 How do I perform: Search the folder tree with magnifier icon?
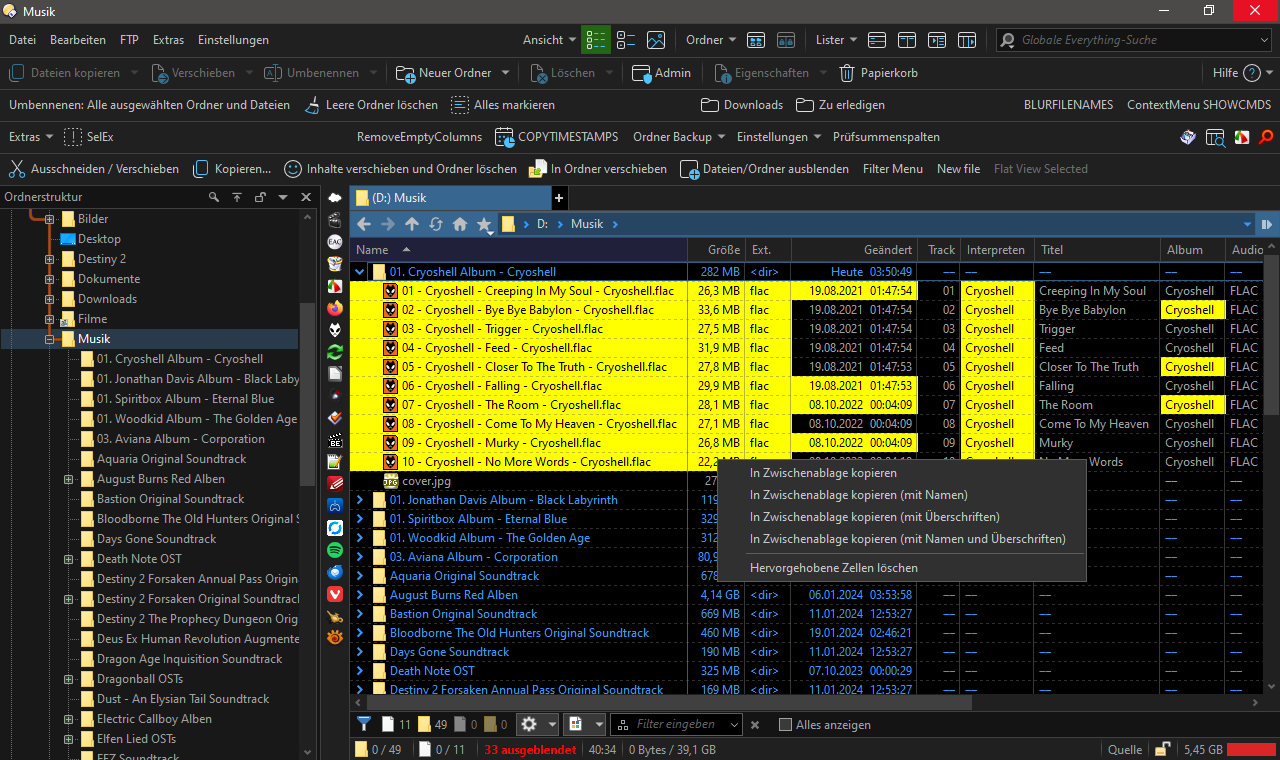[214, 197]
